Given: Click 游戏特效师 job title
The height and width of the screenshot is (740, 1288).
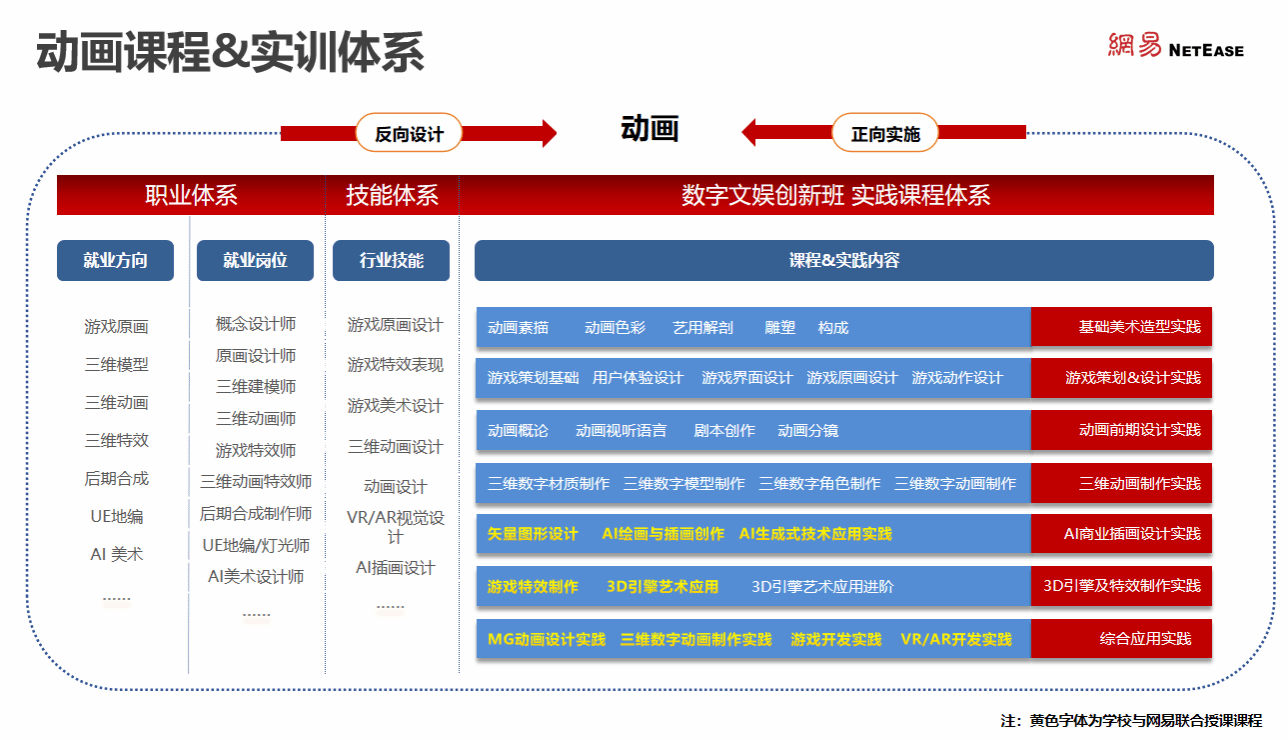Looking at the screenshot, I should coord(256,451).
